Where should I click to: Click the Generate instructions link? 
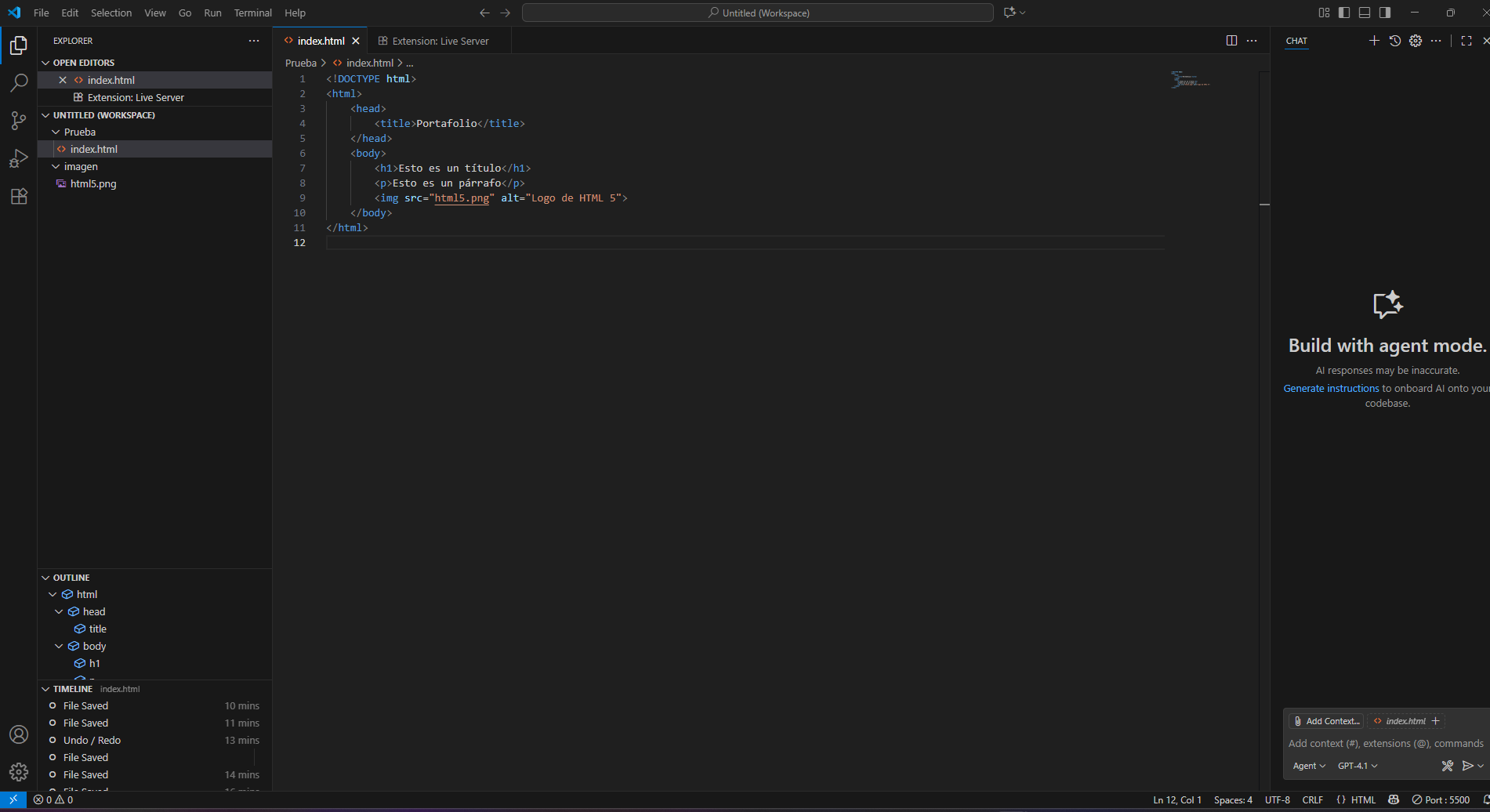click(1331, 389)
